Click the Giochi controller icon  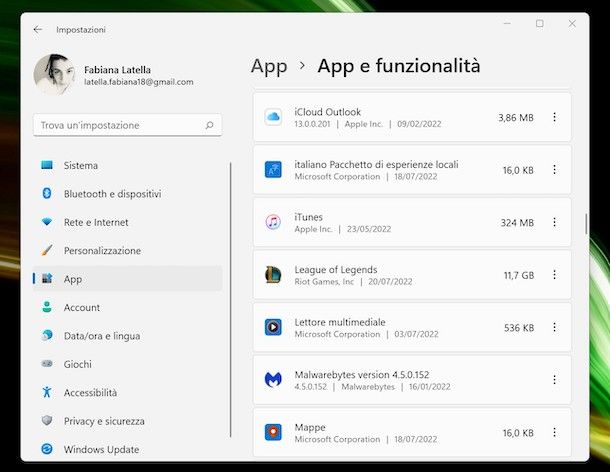(x=47, y=364)
